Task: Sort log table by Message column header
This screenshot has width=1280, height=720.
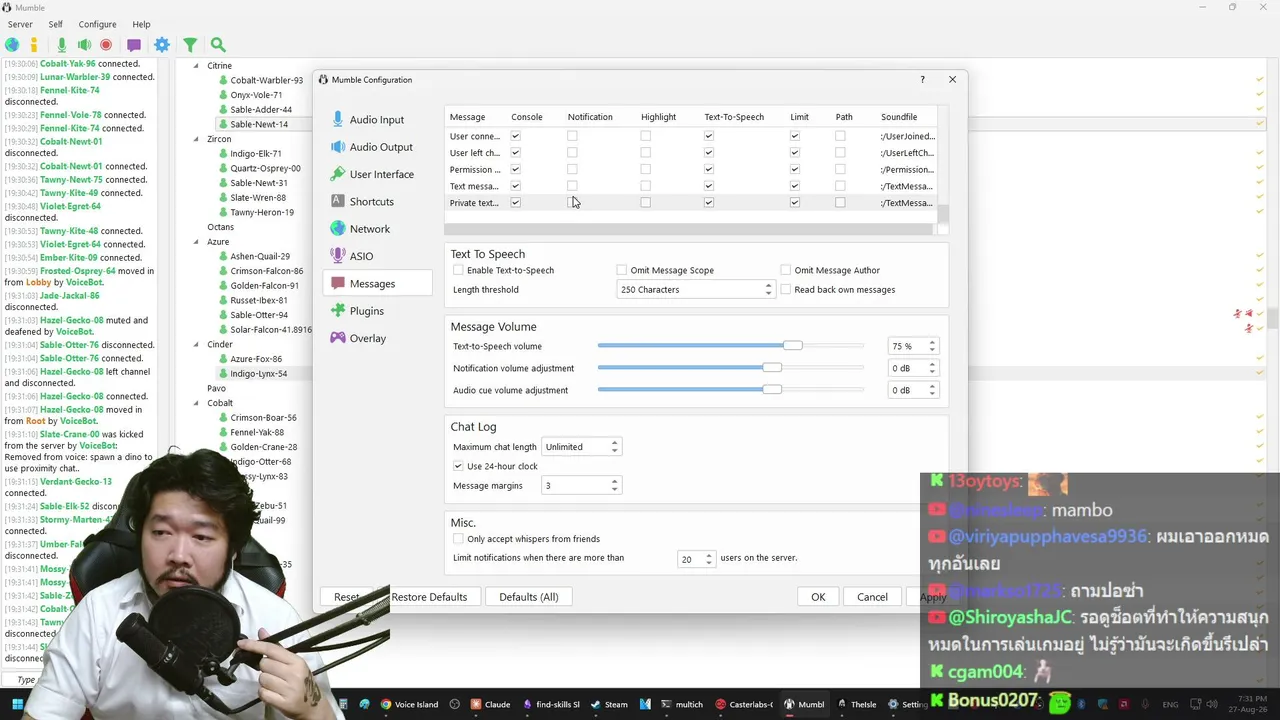Action: [468, 117]
